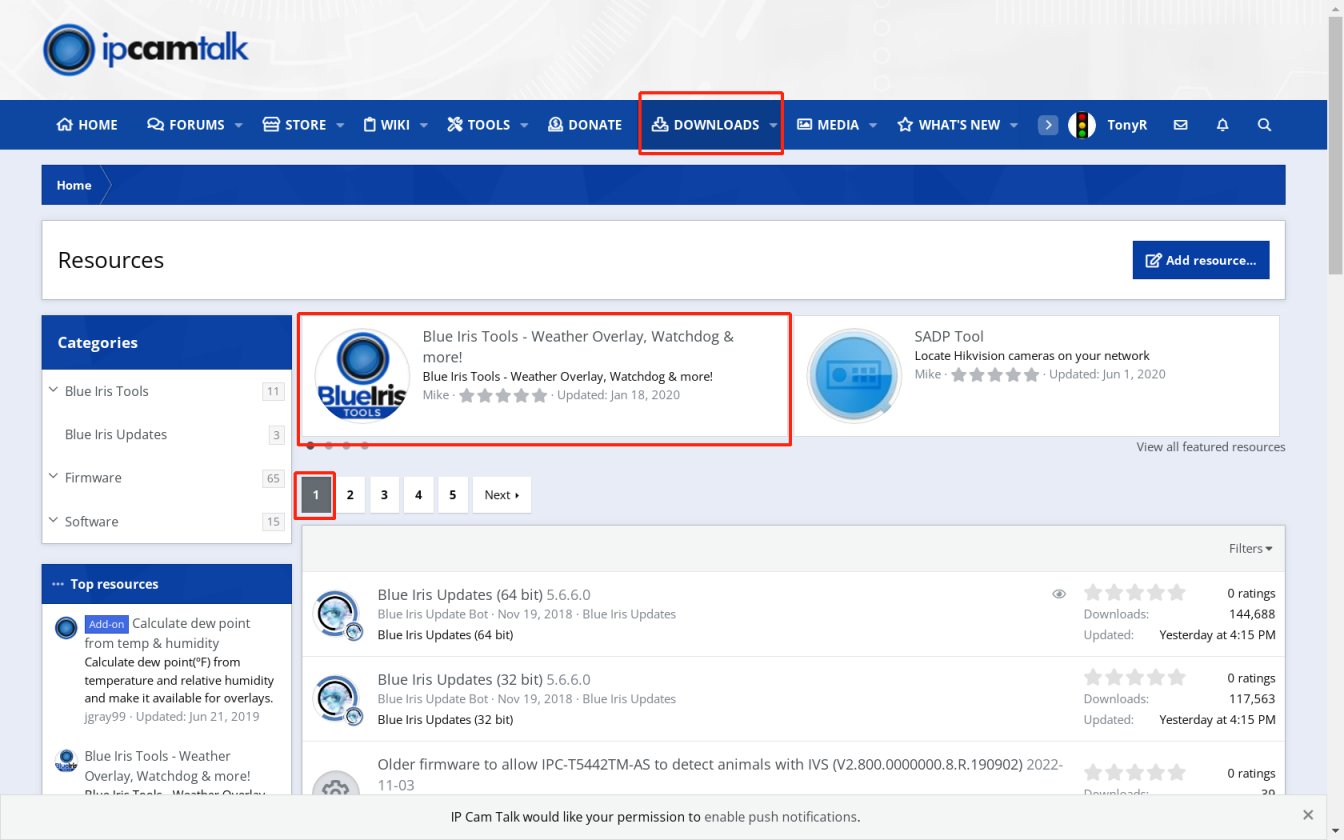Go to page 4
The width and height of the screenshot is (1344, 840).
(x=418, y=495)
